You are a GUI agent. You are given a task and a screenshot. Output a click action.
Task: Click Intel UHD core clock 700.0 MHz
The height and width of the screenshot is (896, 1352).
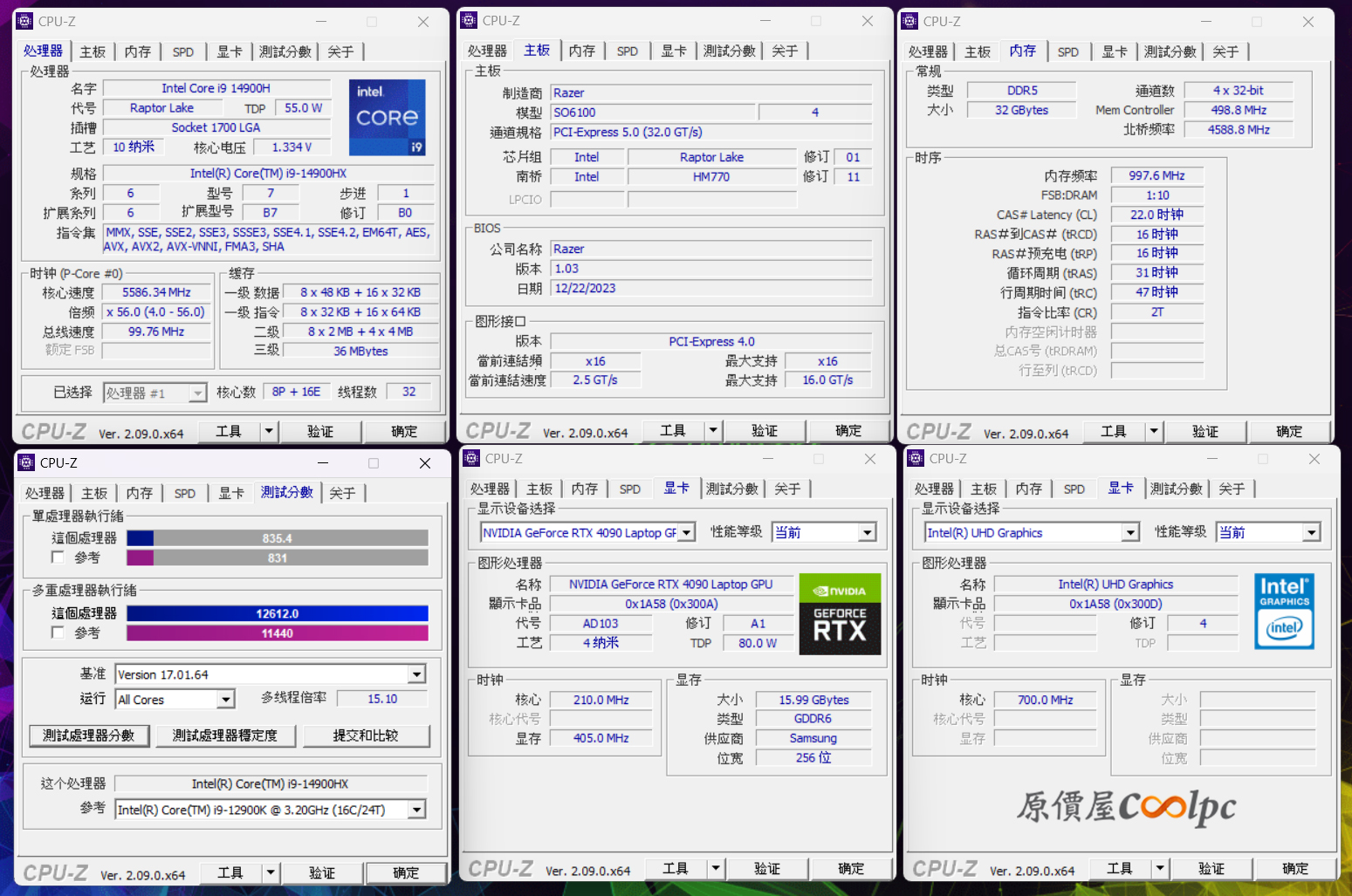(1046, 700)
